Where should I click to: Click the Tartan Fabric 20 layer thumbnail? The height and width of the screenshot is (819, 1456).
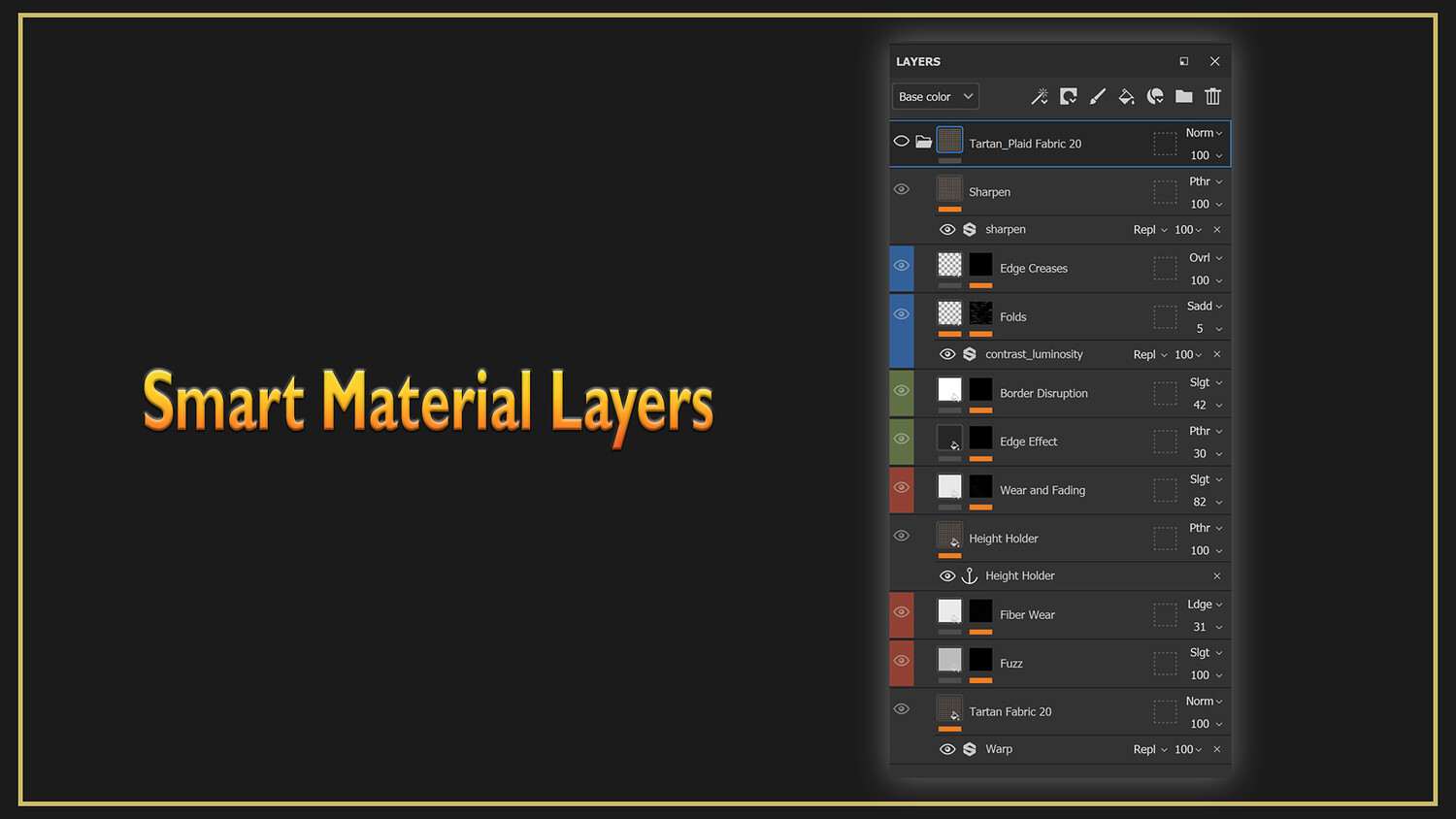950,708
